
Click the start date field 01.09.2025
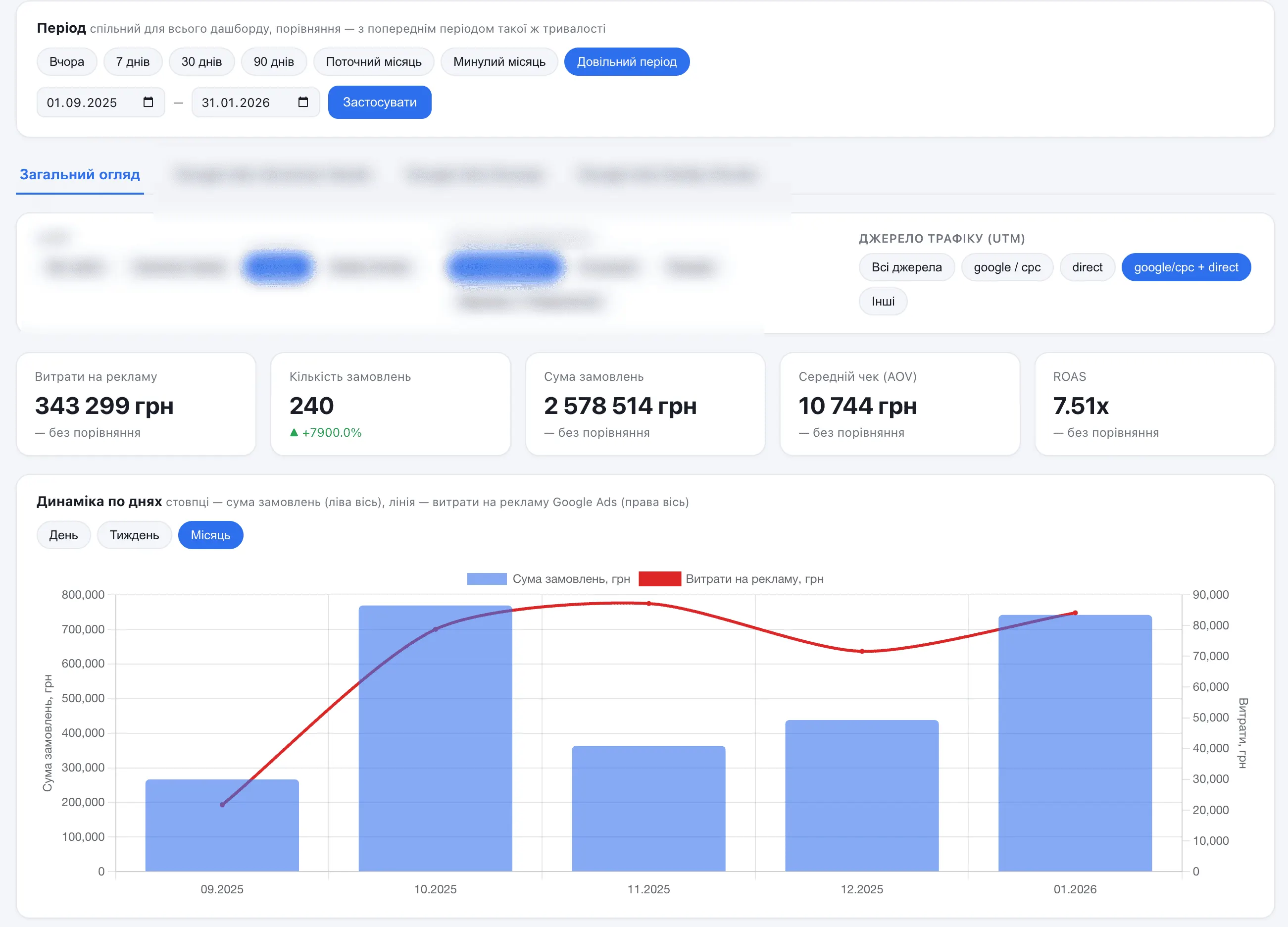click(100, 102)
